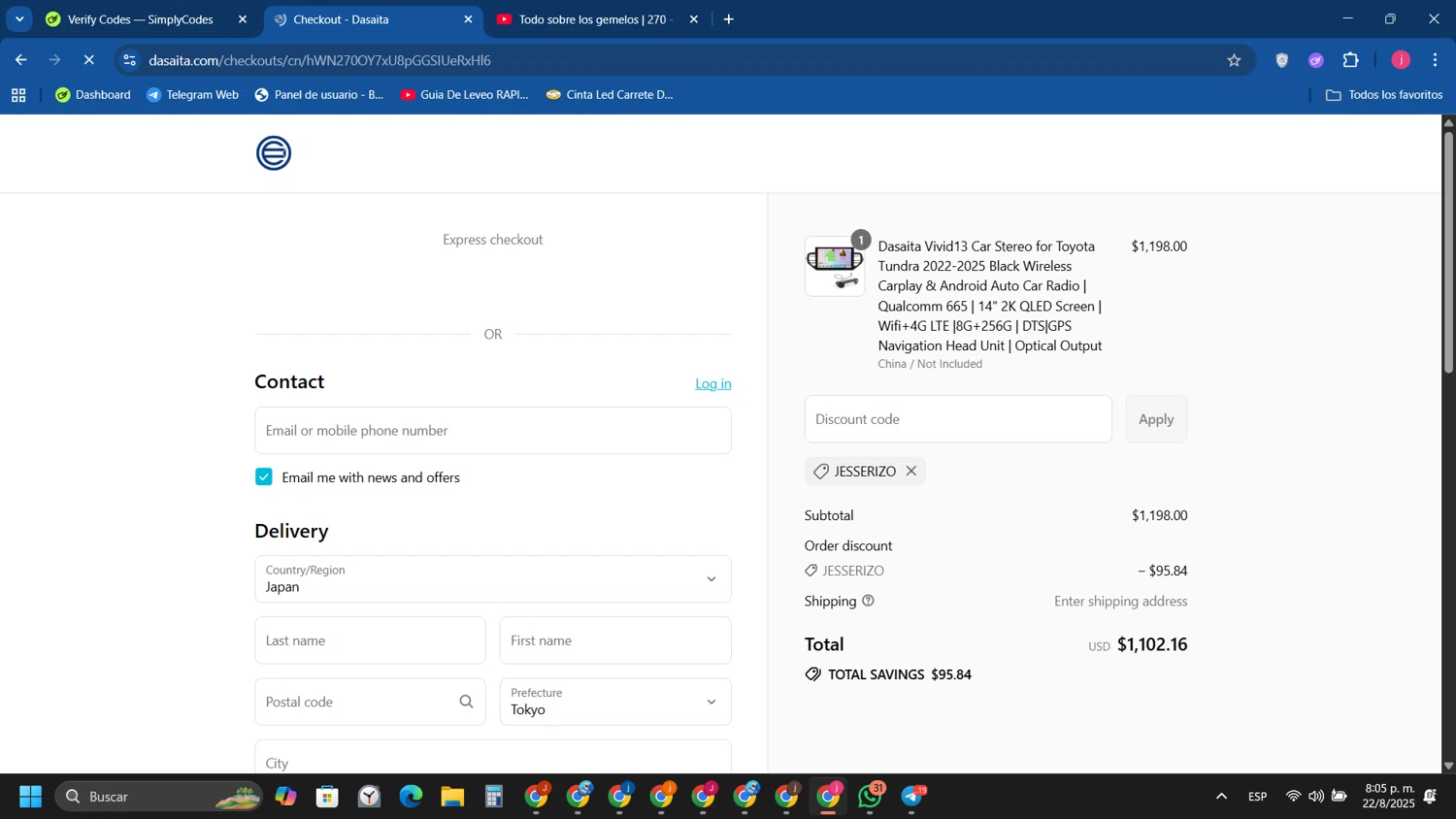This screenshot has width=1456, height=819.
Task: Click the Log in link
Action: (713, 383)
